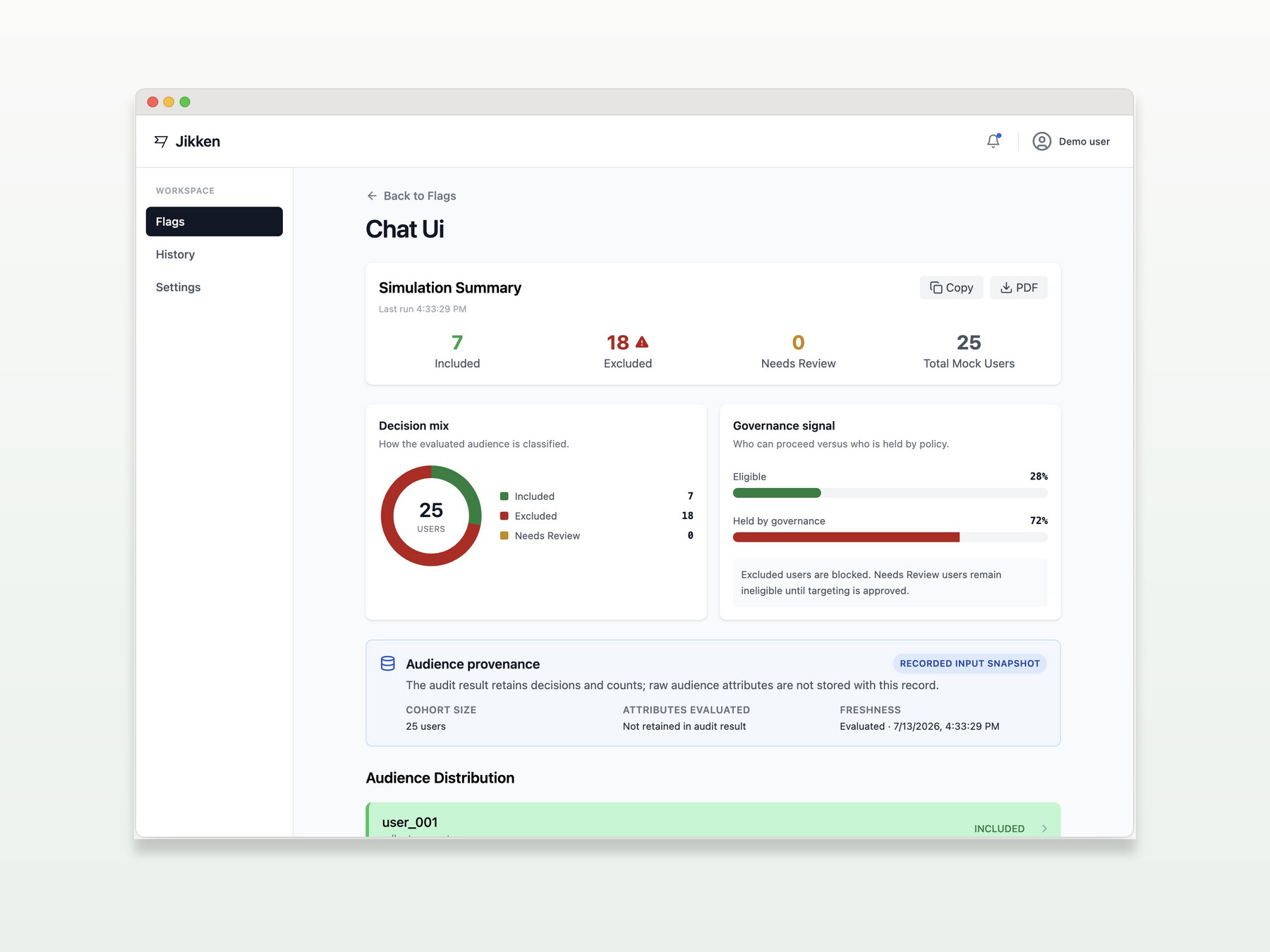
Task: Click the yellow Needs Review legend swatch
Action: click(504, 536)
